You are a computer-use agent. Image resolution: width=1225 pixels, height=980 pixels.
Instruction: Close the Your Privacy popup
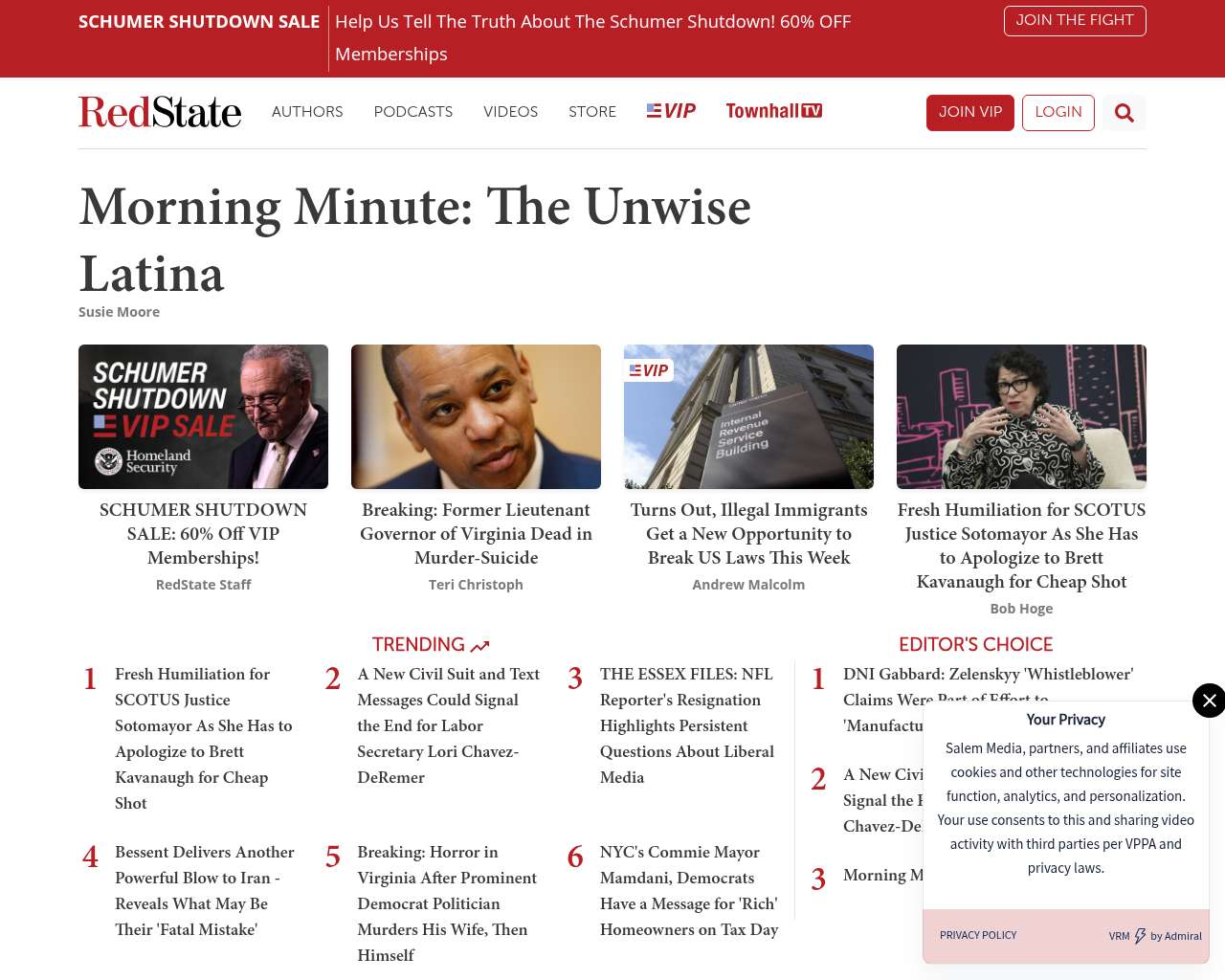pyautogui.click(x=1209, y=701)
